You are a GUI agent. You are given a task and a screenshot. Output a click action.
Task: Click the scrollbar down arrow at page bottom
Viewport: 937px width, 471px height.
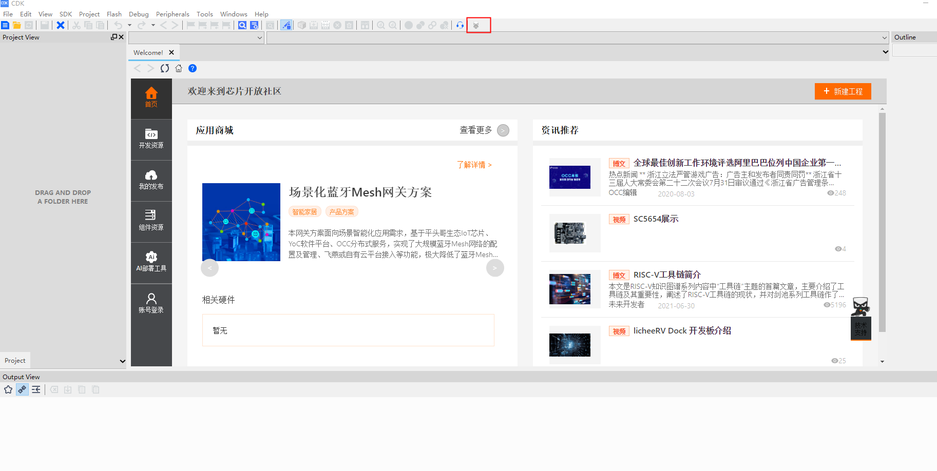coord(882,362)
